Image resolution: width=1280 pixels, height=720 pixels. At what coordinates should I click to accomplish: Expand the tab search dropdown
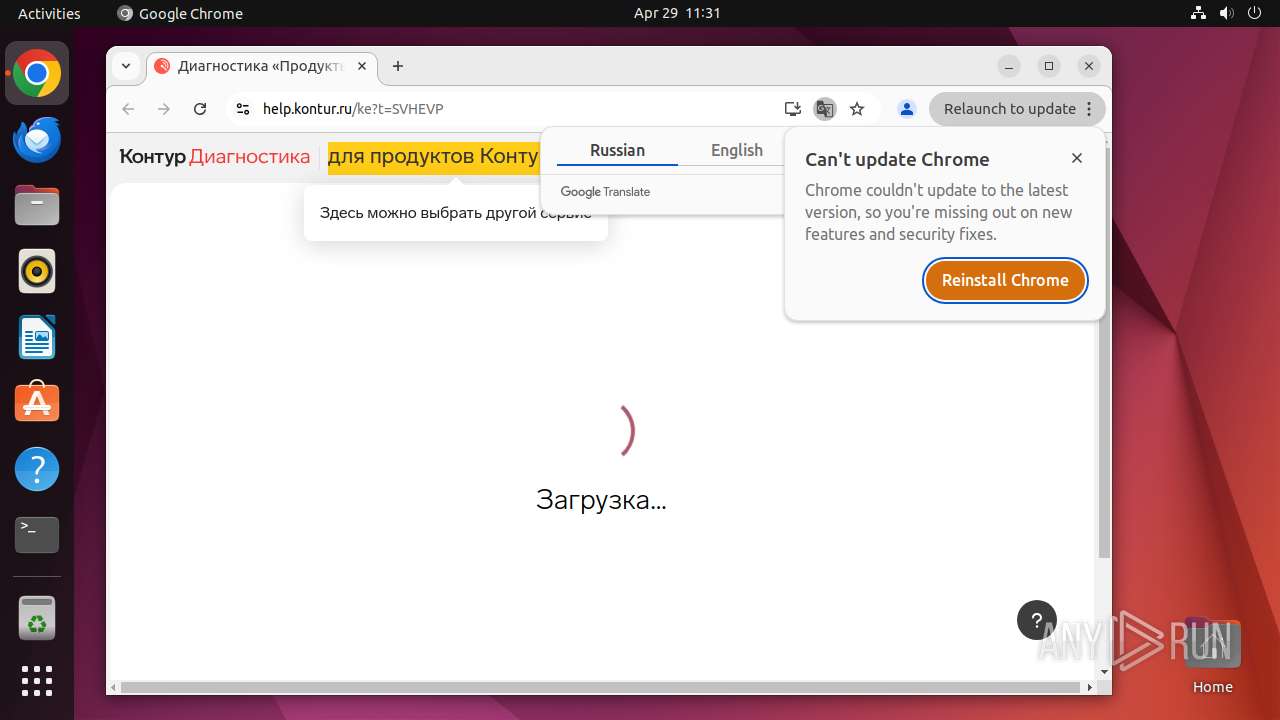[x=126, y=66]
